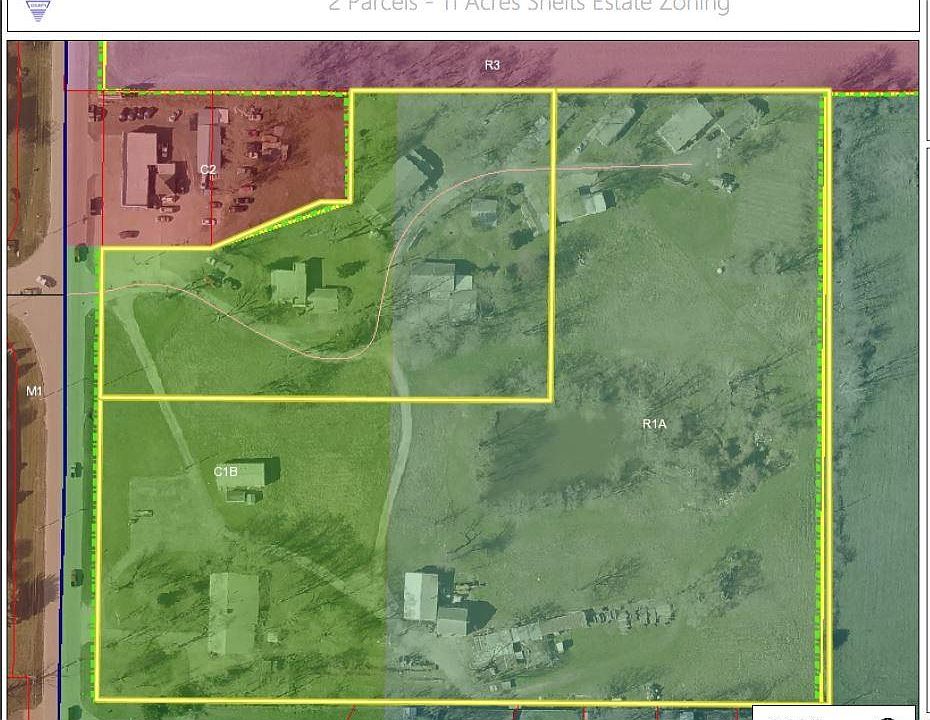Viewport: 930px width, 720px height.
Task: Select the large commercial building left of C2
Action: point(141,168)
